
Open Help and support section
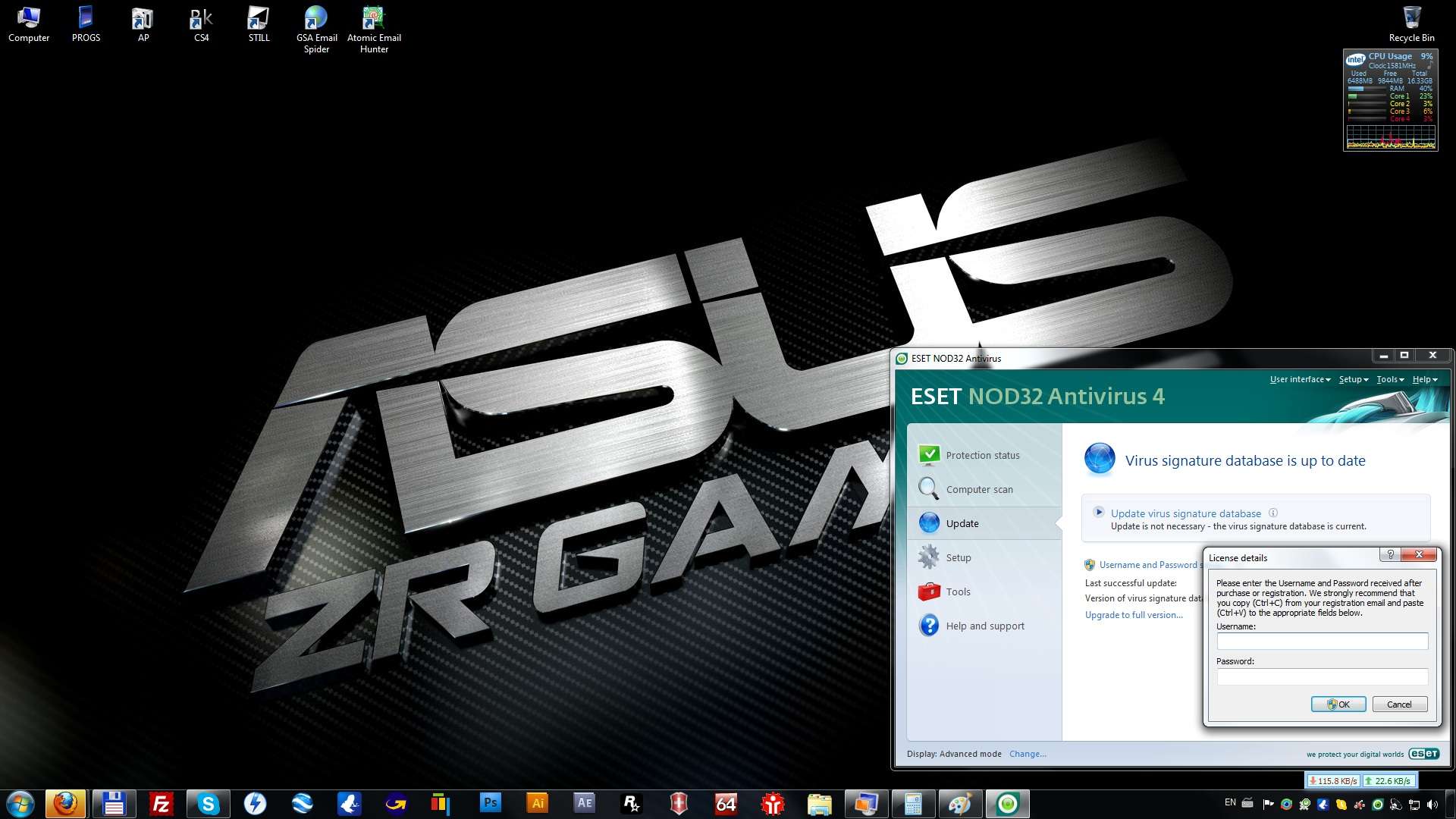click(x=984, y=626)
